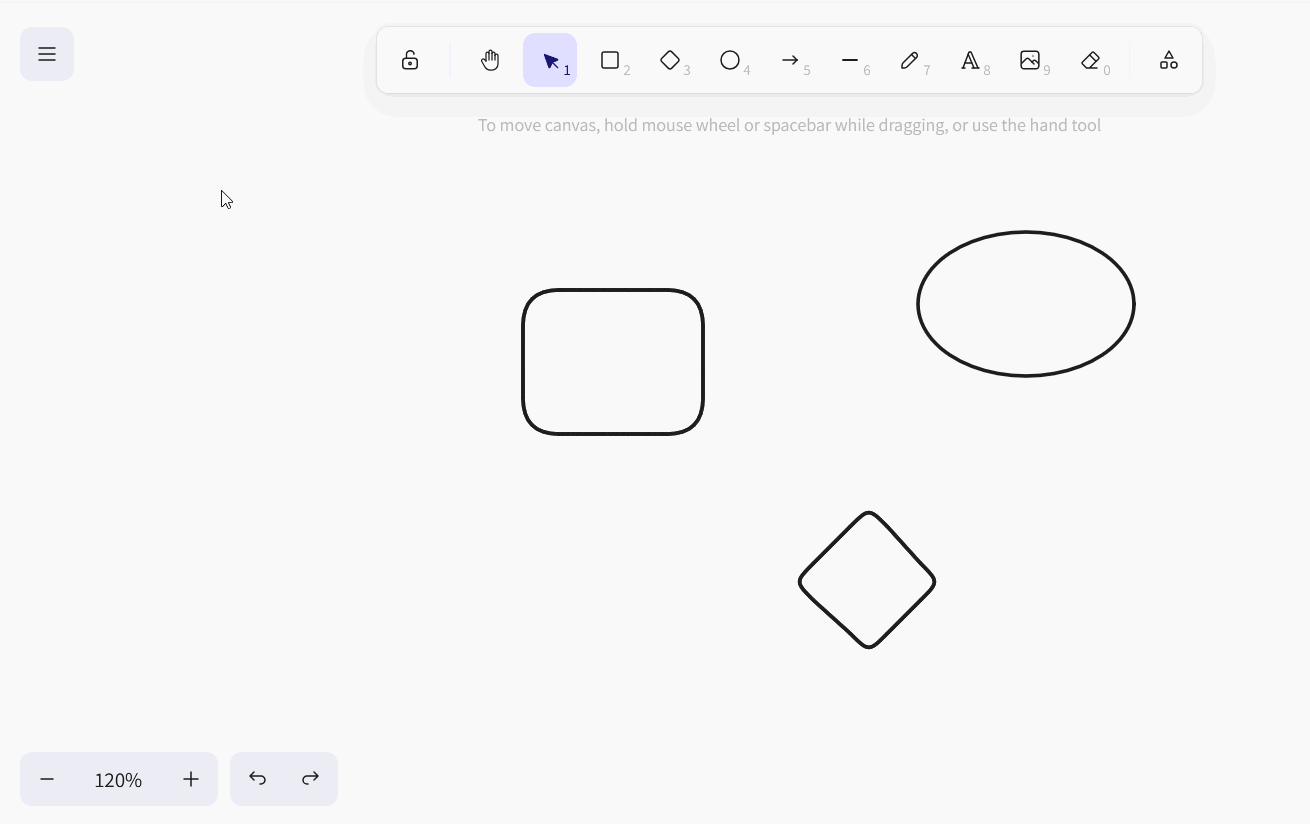Image resolution: width=1310 pixels, height=824 pixels.
Task: Open the hamburger main menu
Action: click(47, 54)
